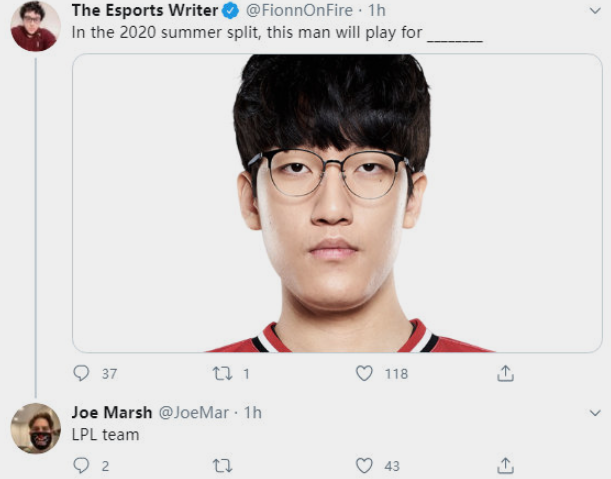Open the @FionnOnFire handle
The width and height of the screenshot is (611, 479).
(x=299, y=10)
